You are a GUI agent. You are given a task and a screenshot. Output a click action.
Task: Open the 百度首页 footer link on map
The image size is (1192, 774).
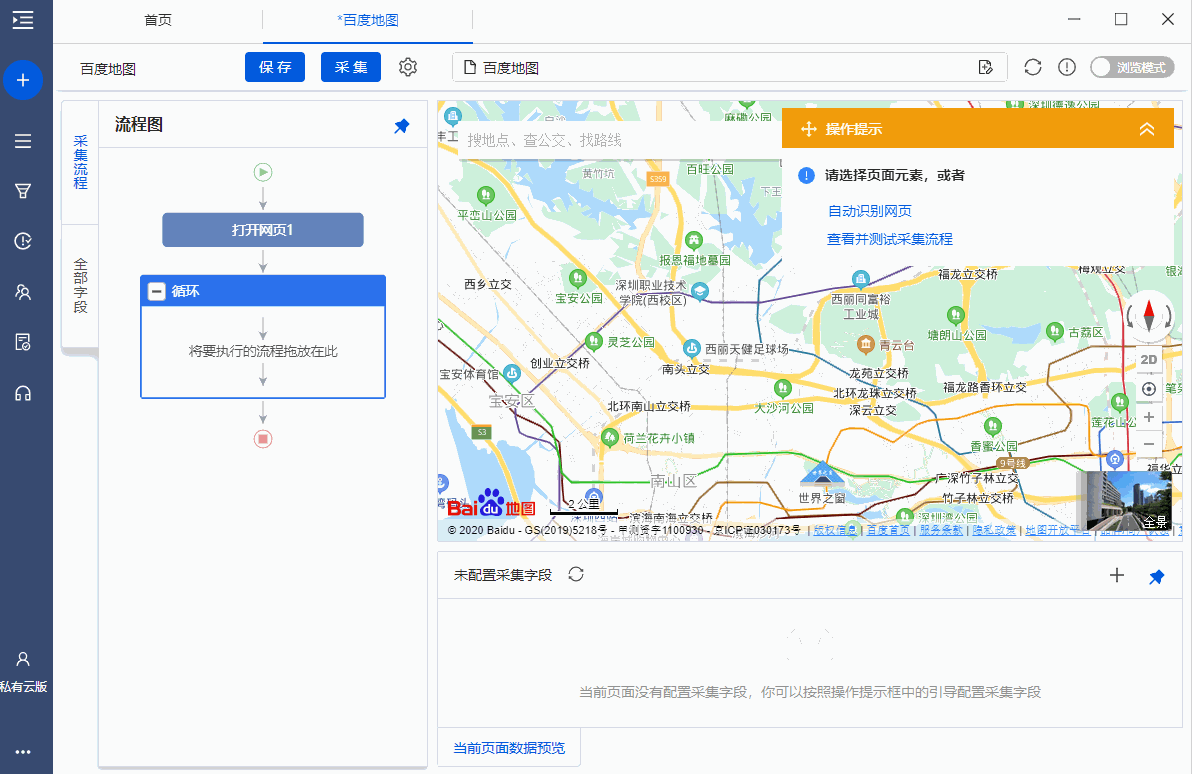[x=889, y=530]
